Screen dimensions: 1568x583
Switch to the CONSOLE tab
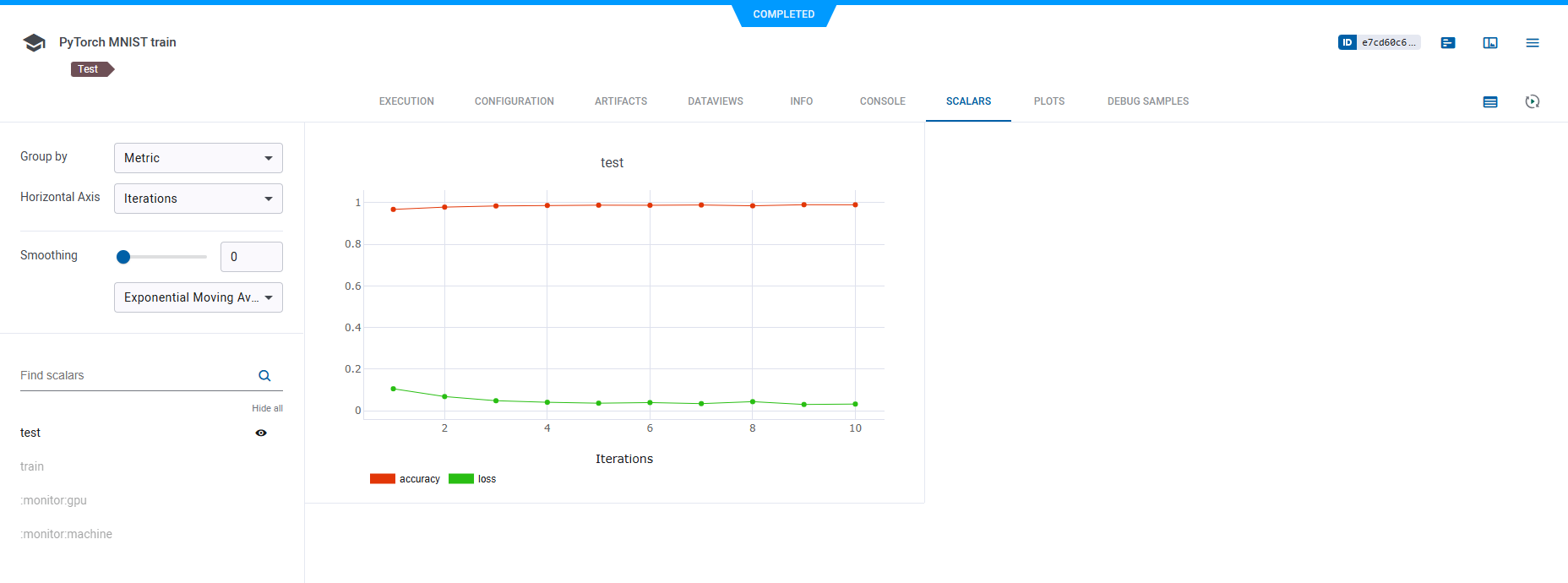point(882,101)
